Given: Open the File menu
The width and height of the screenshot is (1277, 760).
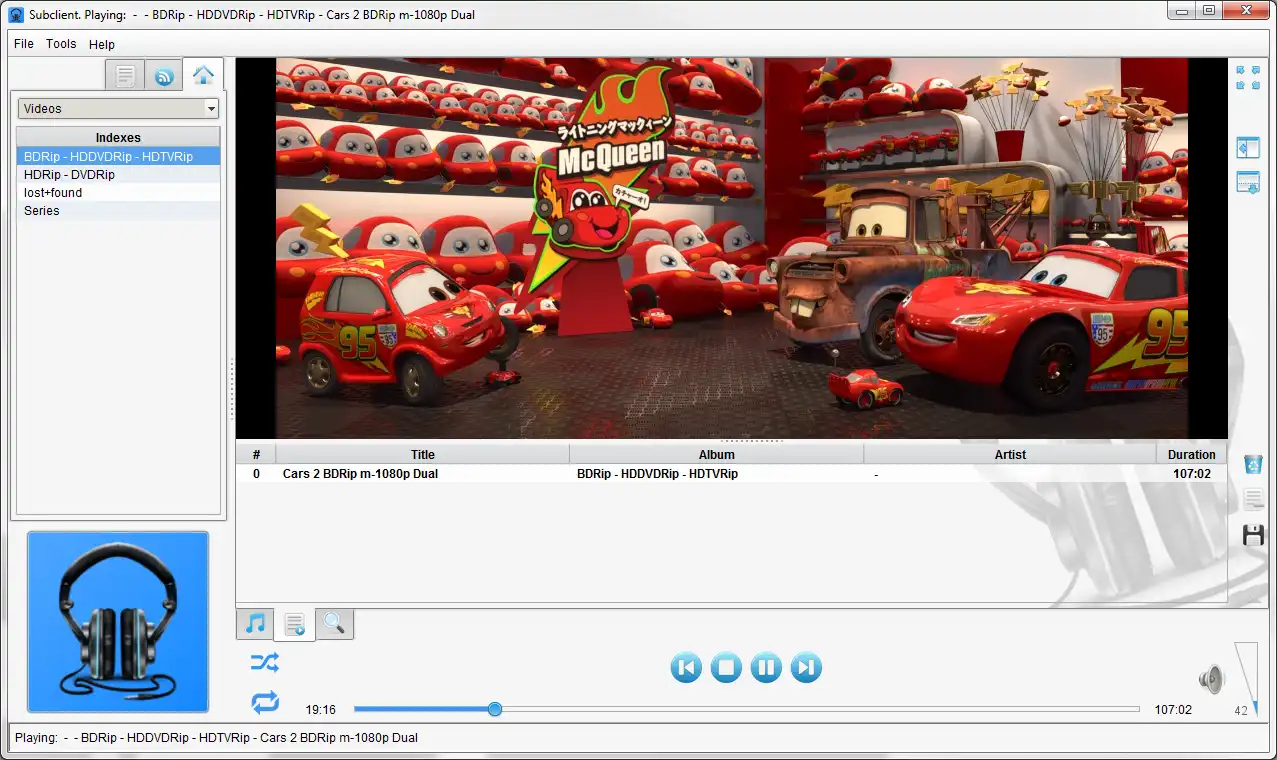Looking at the screenshot, I should [24, 44].
